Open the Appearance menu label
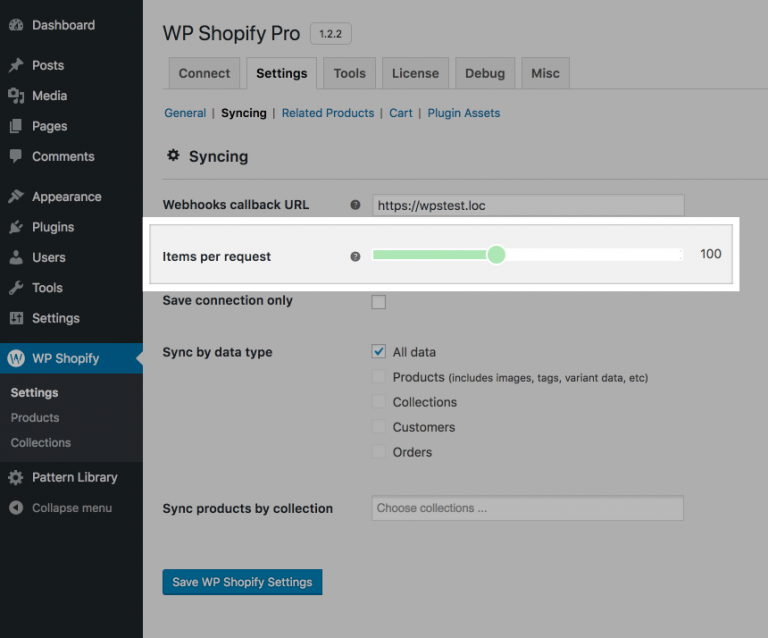Screen dimensions: 768x638 pyautogui.click(x=67, y=196)
